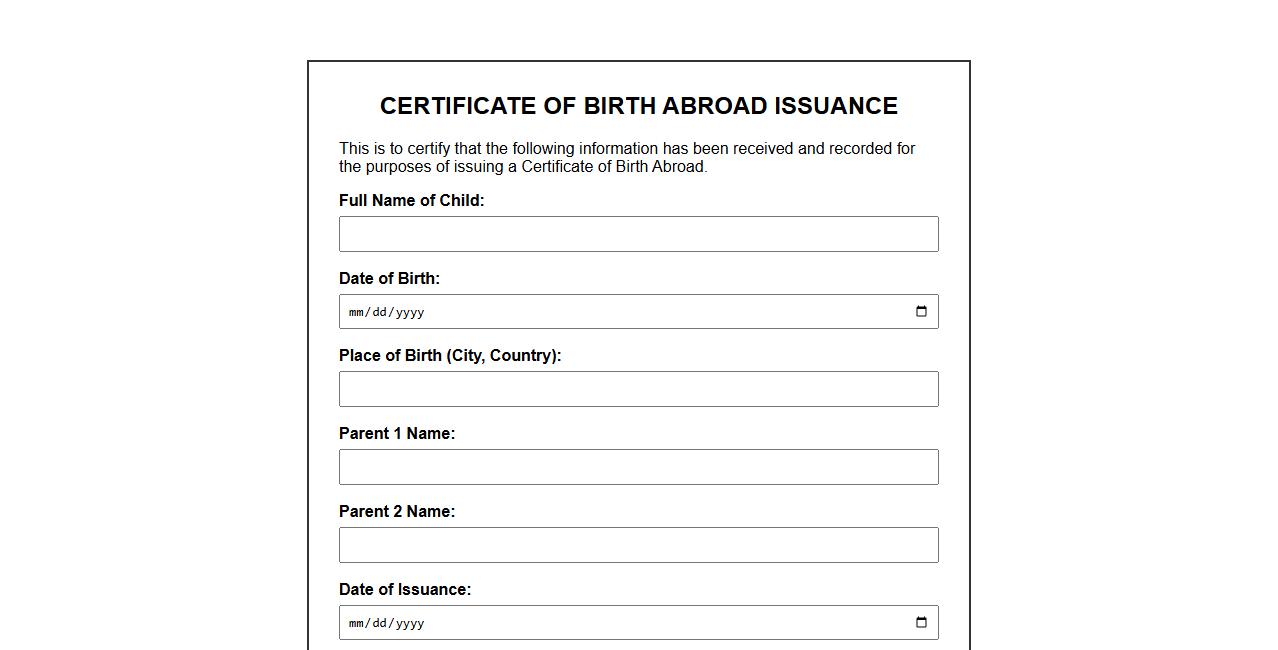Click the year segment in Date of Birth
This screenshot has height=650, width=1278.
[410, 312]
